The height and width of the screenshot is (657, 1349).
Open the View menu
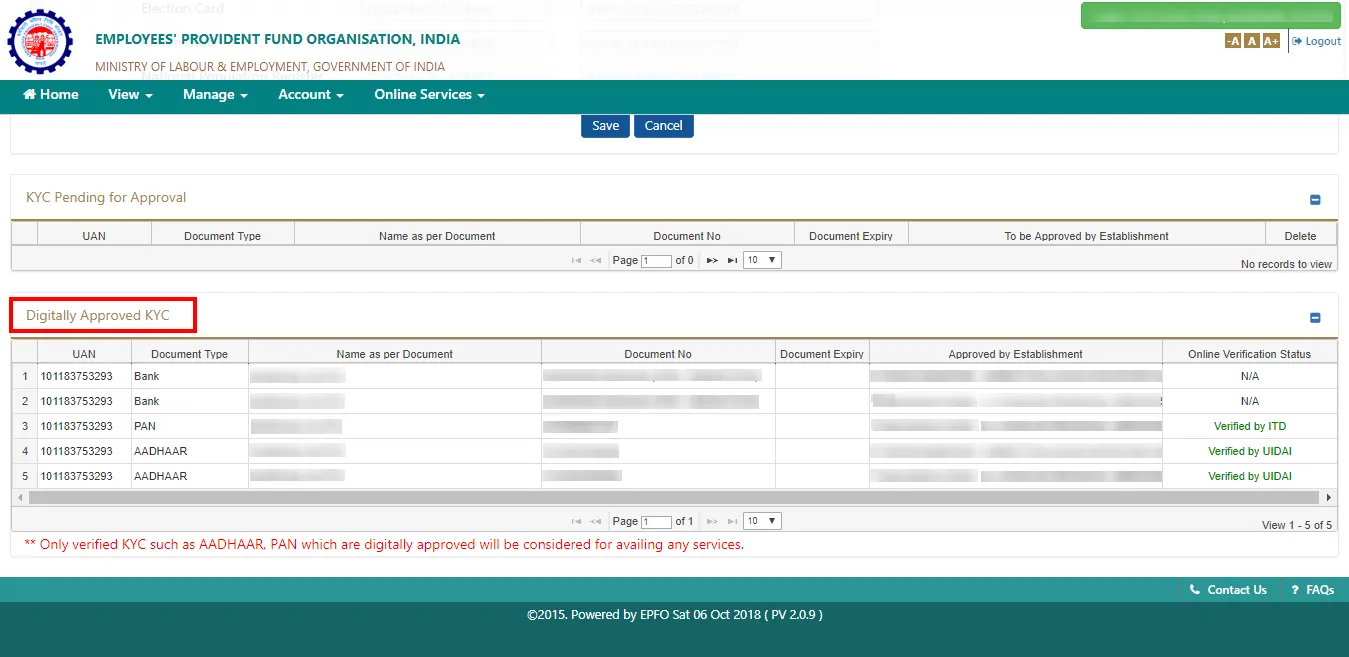click(x=130, y=94)
